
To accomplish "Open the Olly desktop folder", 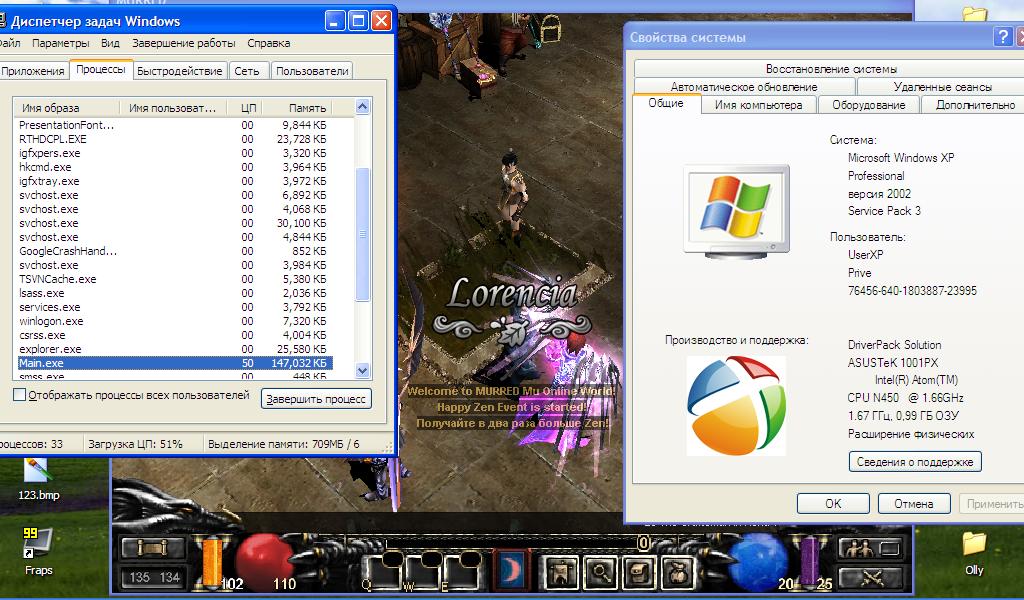I will click(974, 554).
